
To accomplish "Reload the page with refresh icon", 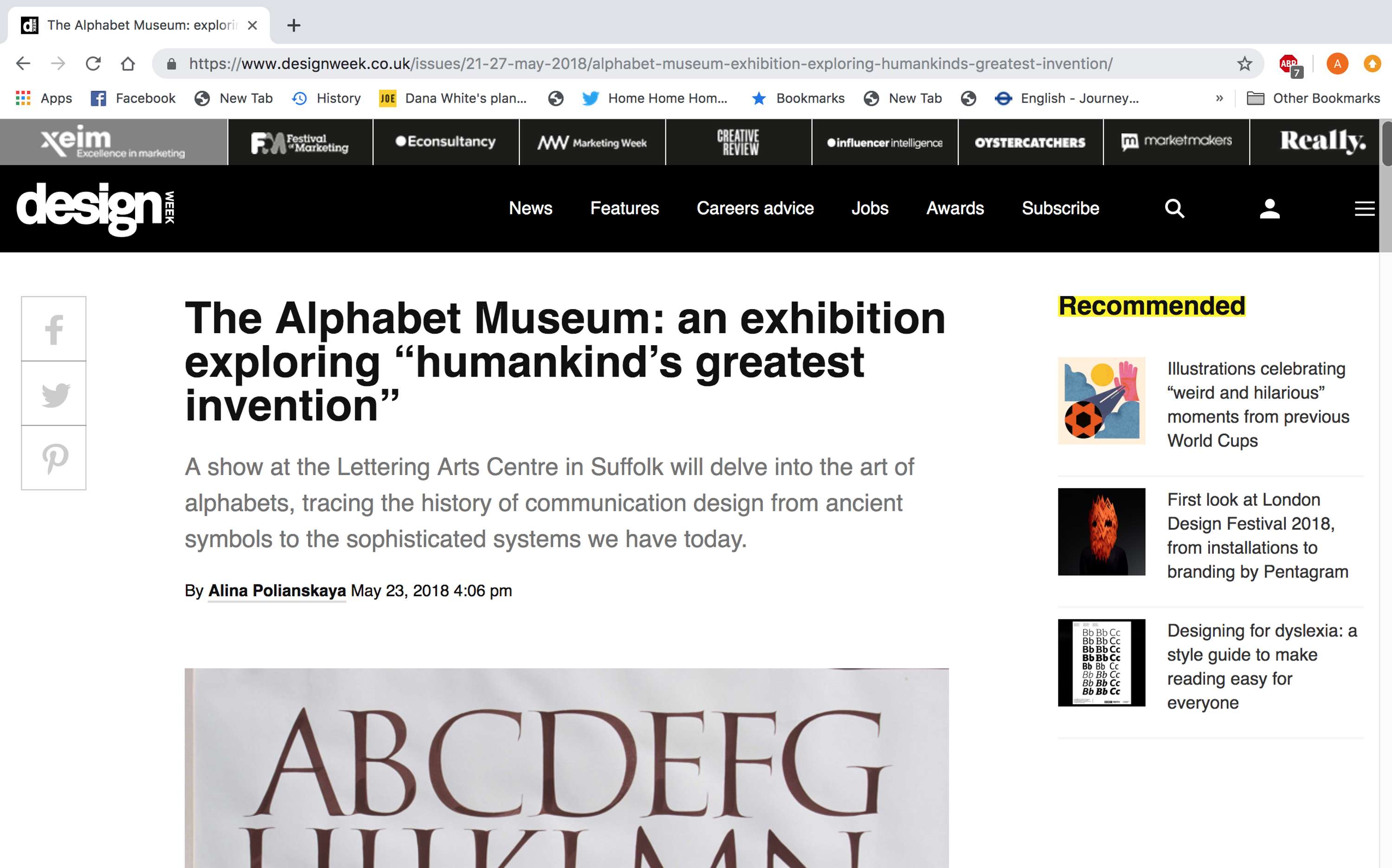I will coord(93,64).
